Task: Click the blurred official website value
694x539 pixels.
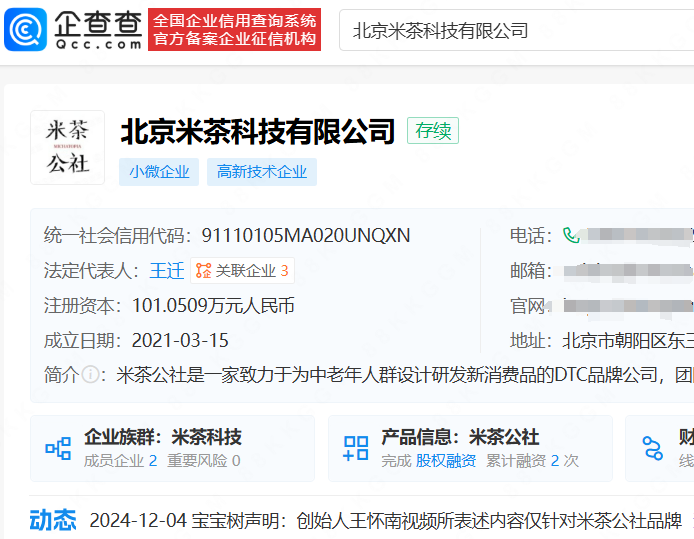Action: pos(628,306)
